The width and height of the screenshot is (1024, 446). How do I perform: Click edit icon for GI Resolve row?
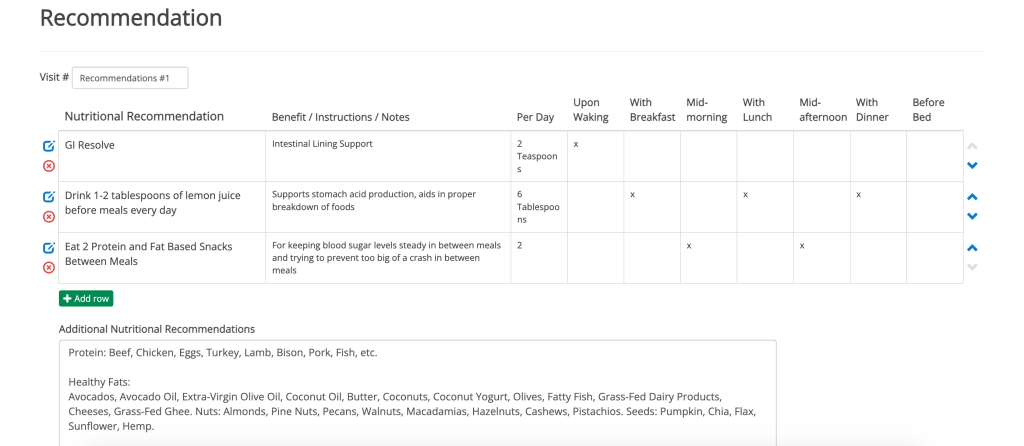click(49, 146)
